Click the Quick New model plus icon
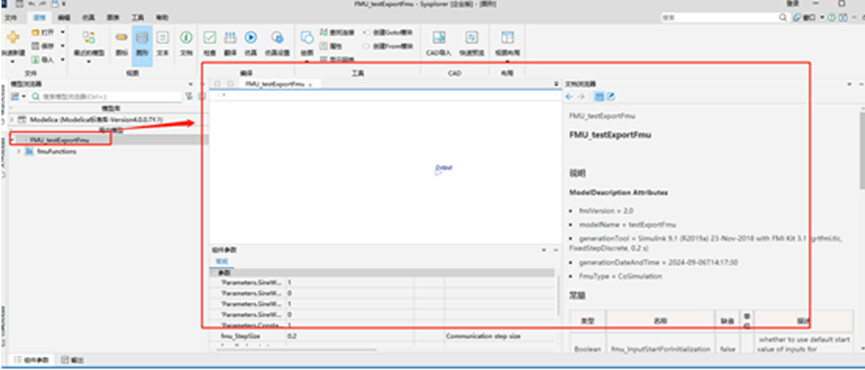The image size is (865, 370). click(x=13, y=37)
